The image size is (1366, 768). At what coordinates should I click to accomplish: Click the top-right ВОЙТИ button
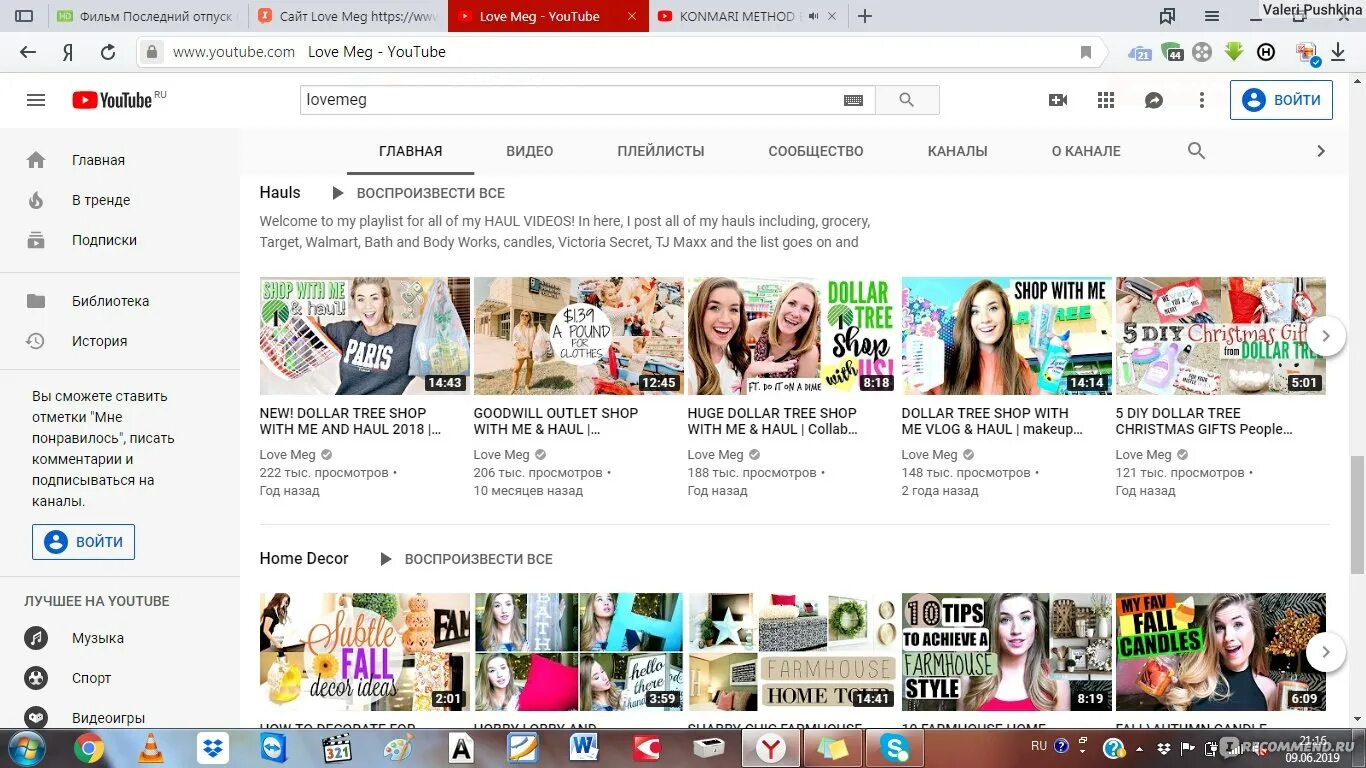(1281, 100)
